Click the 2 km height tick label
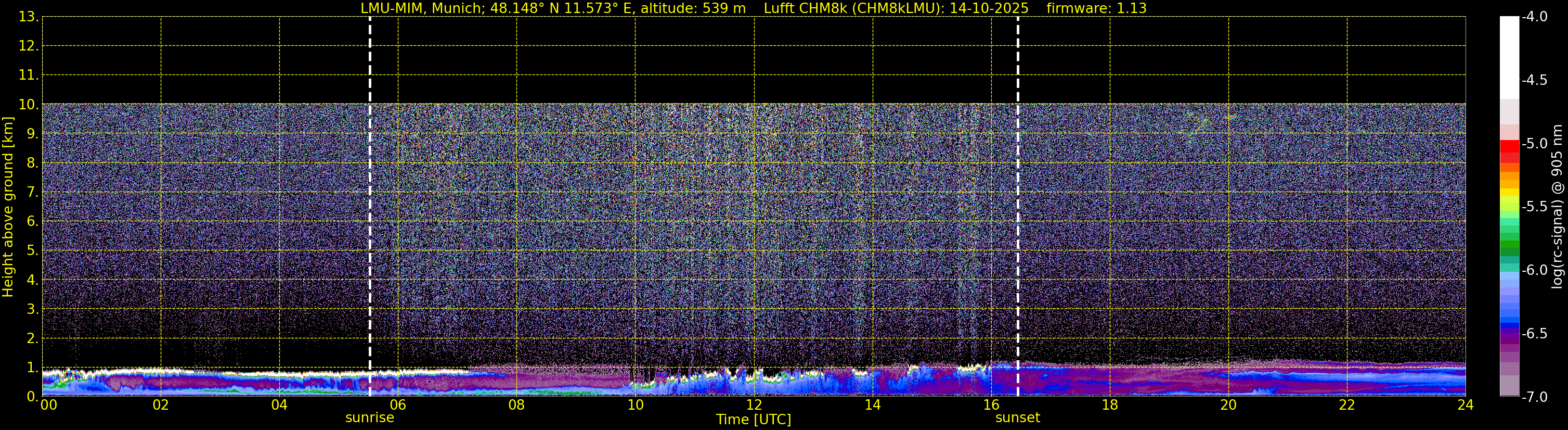1568x430 pixels. coord(32,338)
